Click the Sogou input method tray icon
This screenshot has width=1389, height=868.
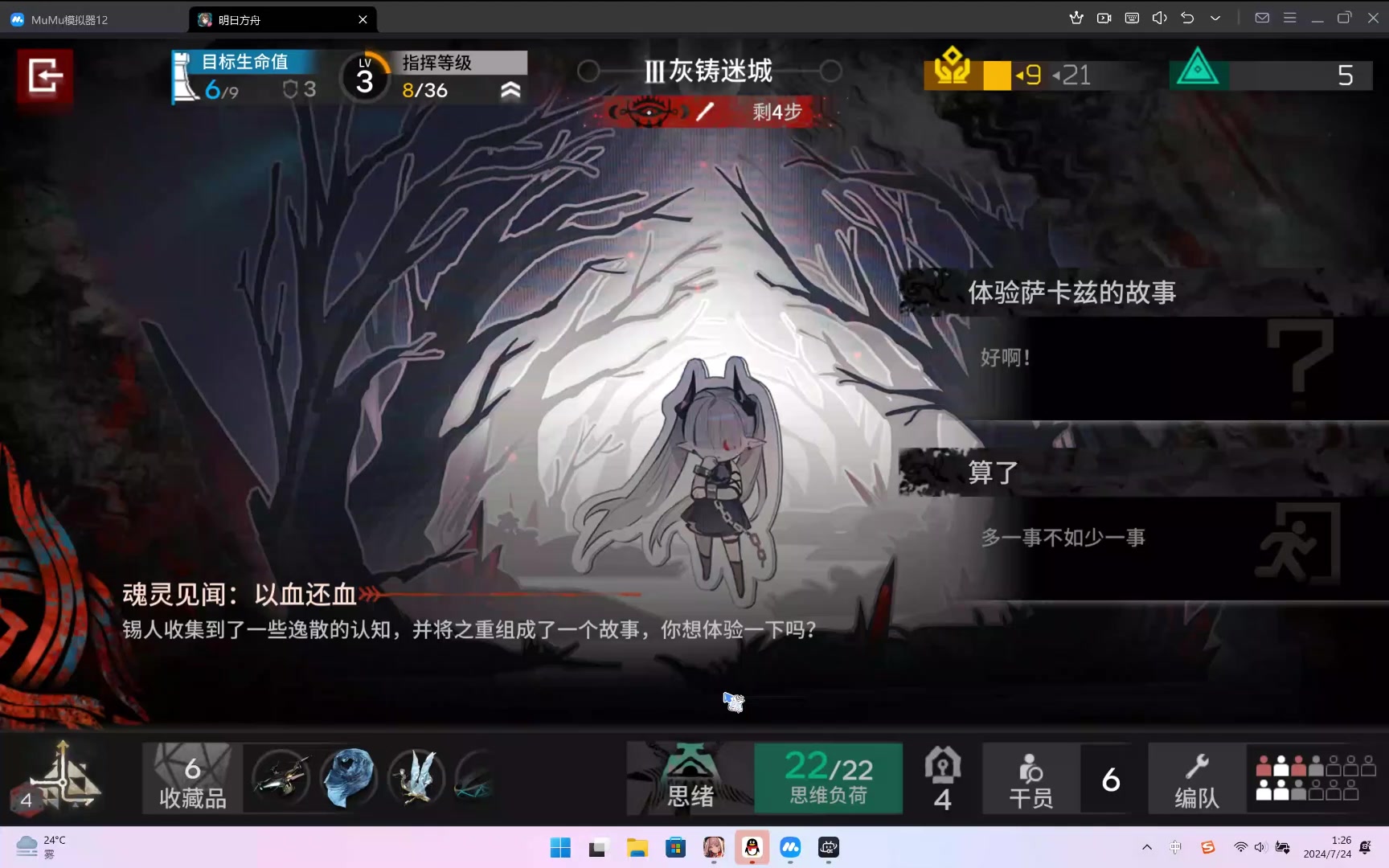coord(1207,847)
